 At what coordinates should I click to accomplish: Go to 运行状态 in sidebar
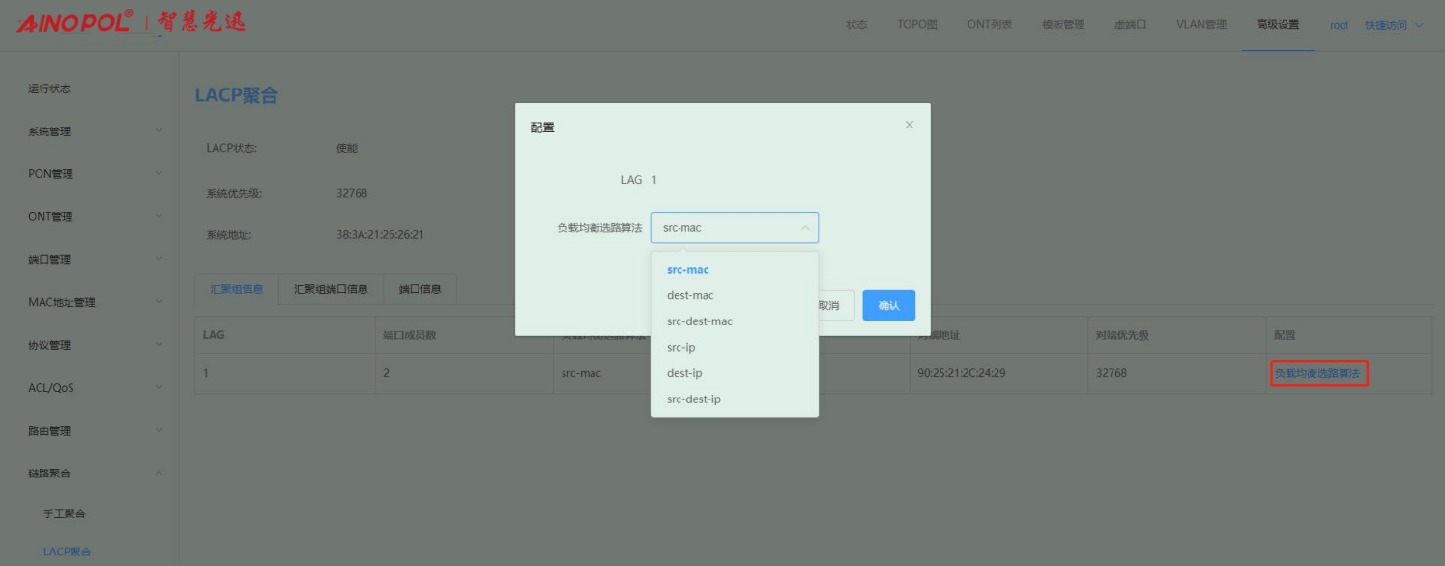point(50,89)
